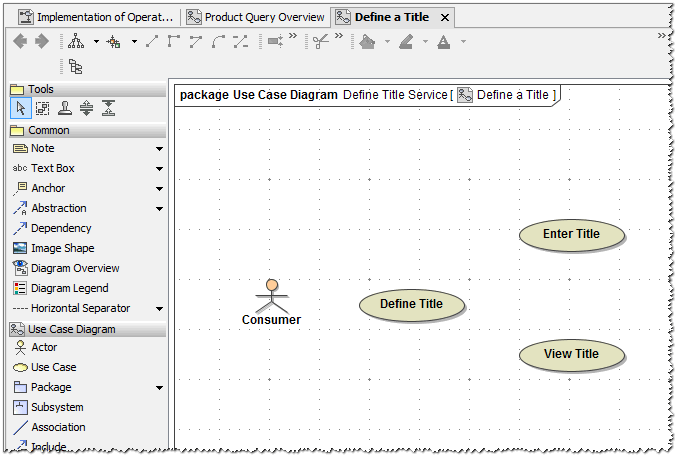The width and height of the screenshot is (683, 462).
Task: Click the Diagram Legend tool
Action: (69, 288)
